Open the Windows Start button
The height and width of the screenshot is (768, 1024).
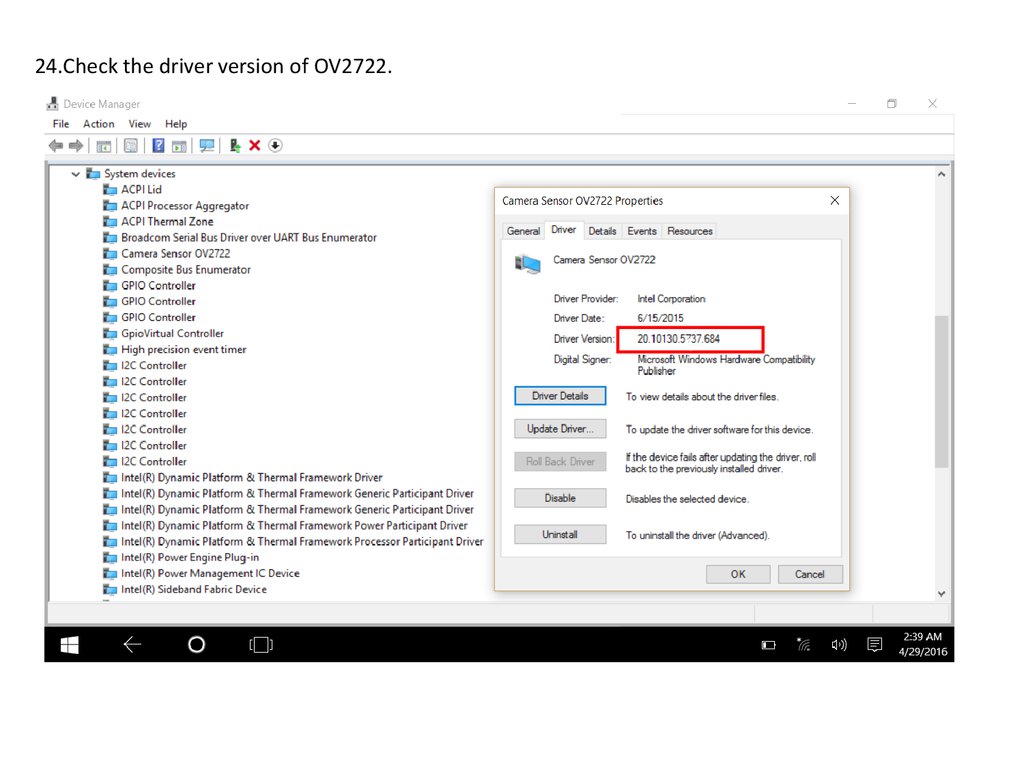69,645
